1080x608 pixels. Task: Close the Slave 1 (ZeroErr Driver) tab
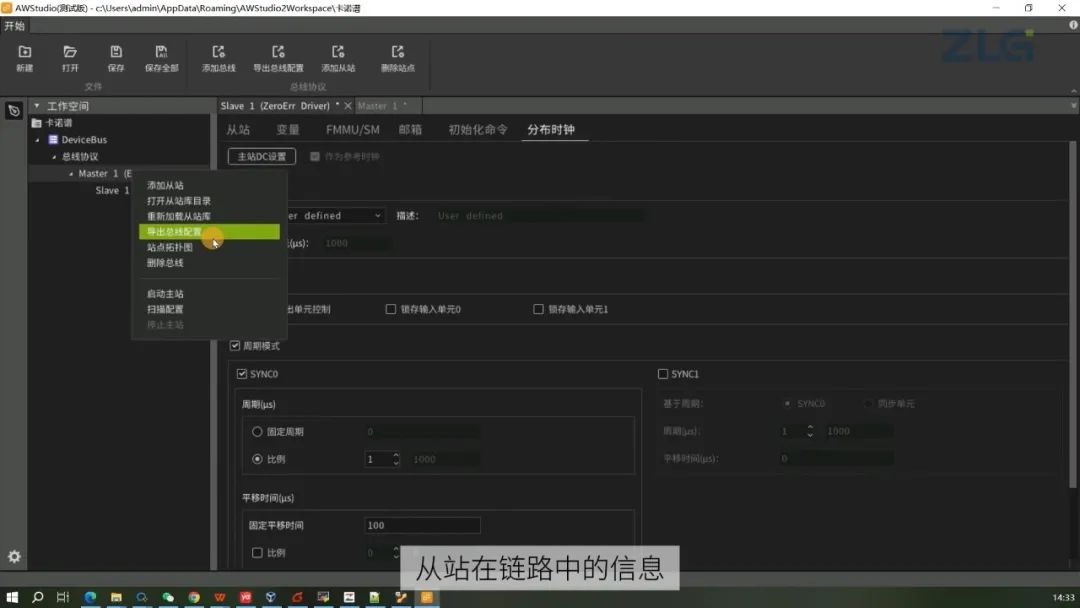point(348,106)
